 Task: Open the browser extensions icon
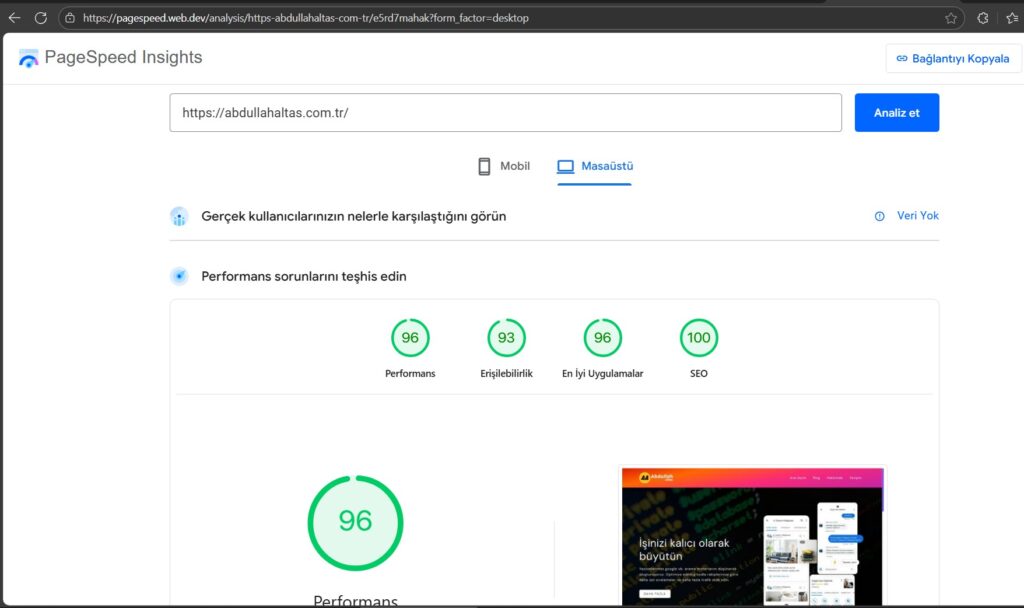tap(982, 18)
